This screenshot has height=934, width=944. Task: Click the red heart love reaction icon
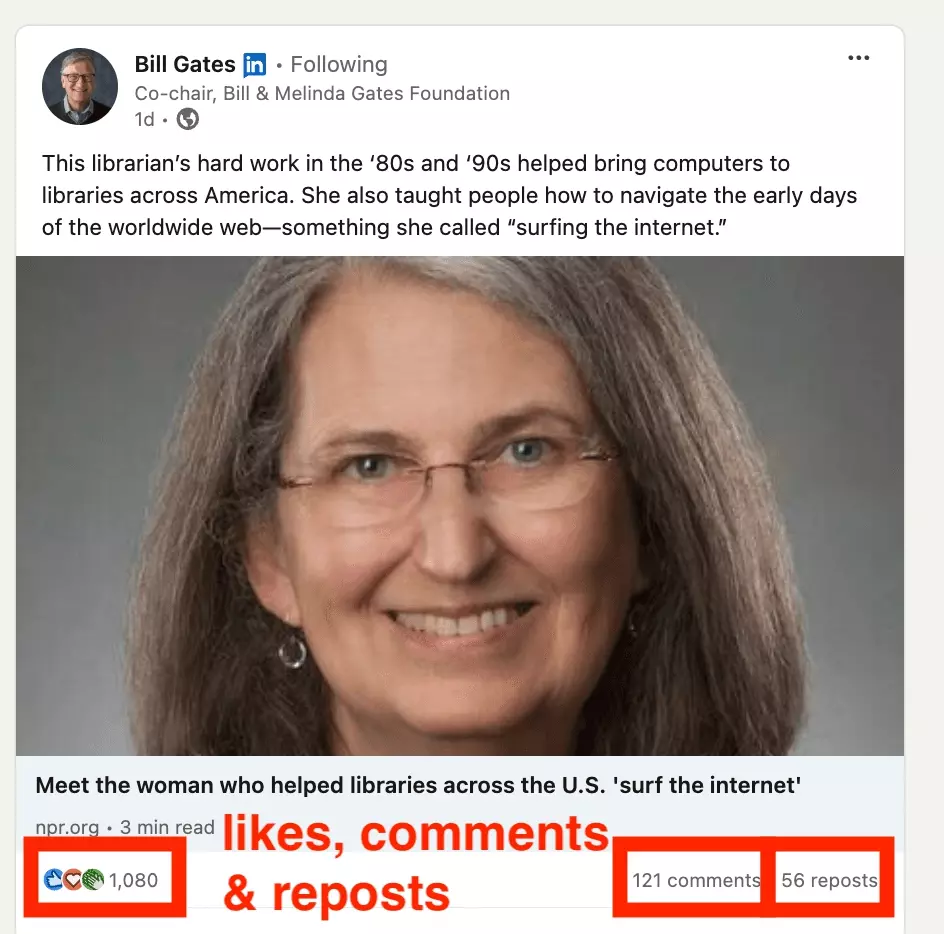[72, 880]
